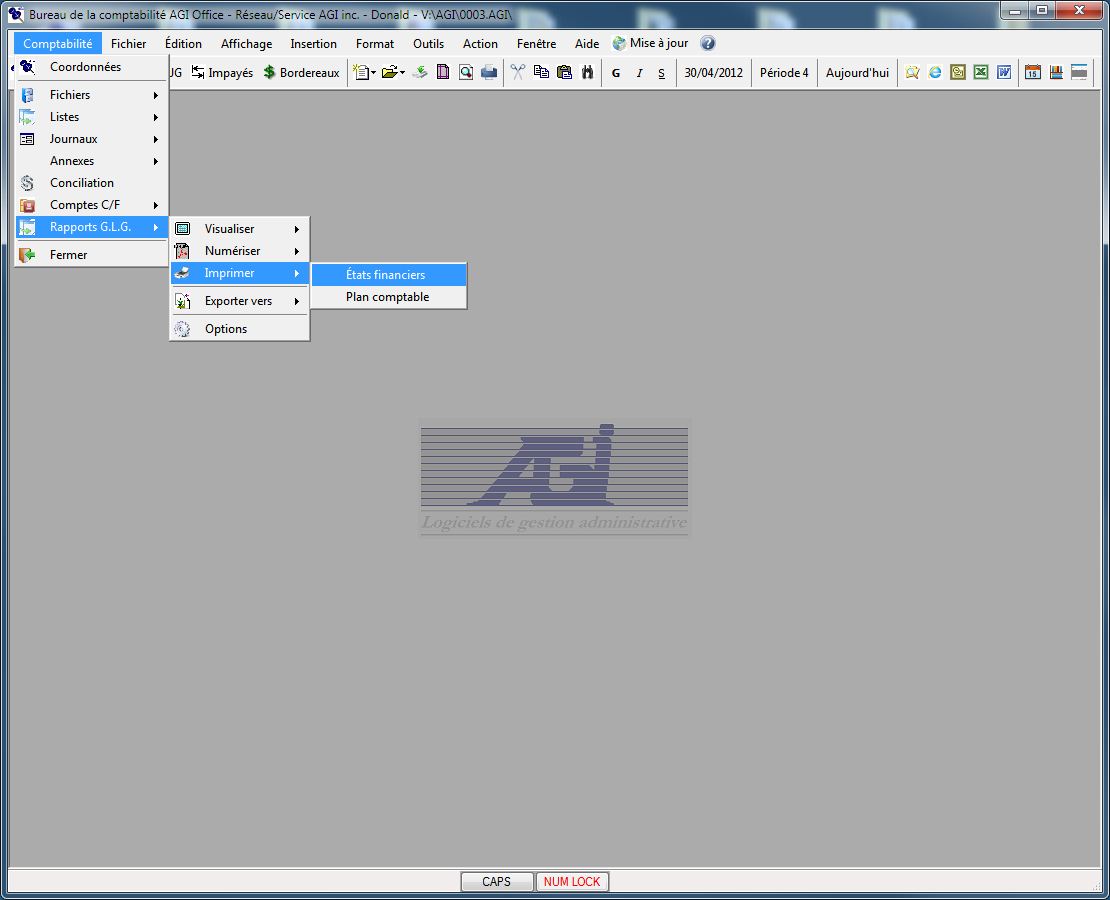1110x900 pixels.
Task: Expand the Journaux submenu
Action: click(91, 139)
